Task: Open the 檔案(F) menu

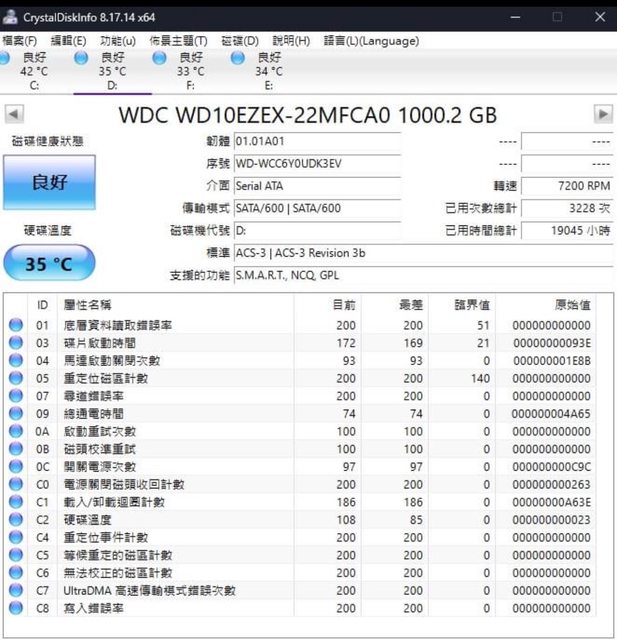Action: click(x=20, y=41)
